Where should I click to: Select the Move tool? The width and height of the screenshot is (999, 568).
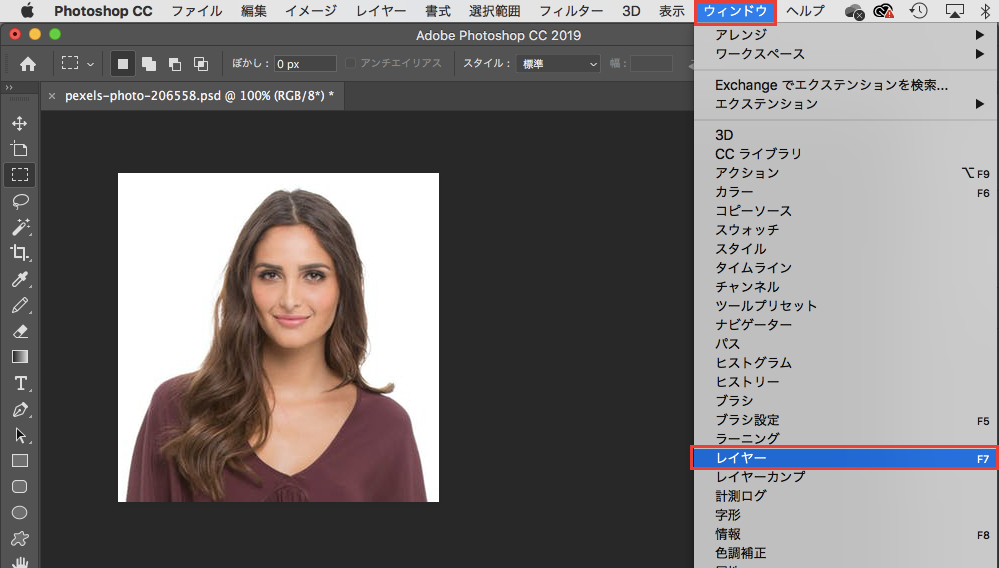[x=19, y=123]
